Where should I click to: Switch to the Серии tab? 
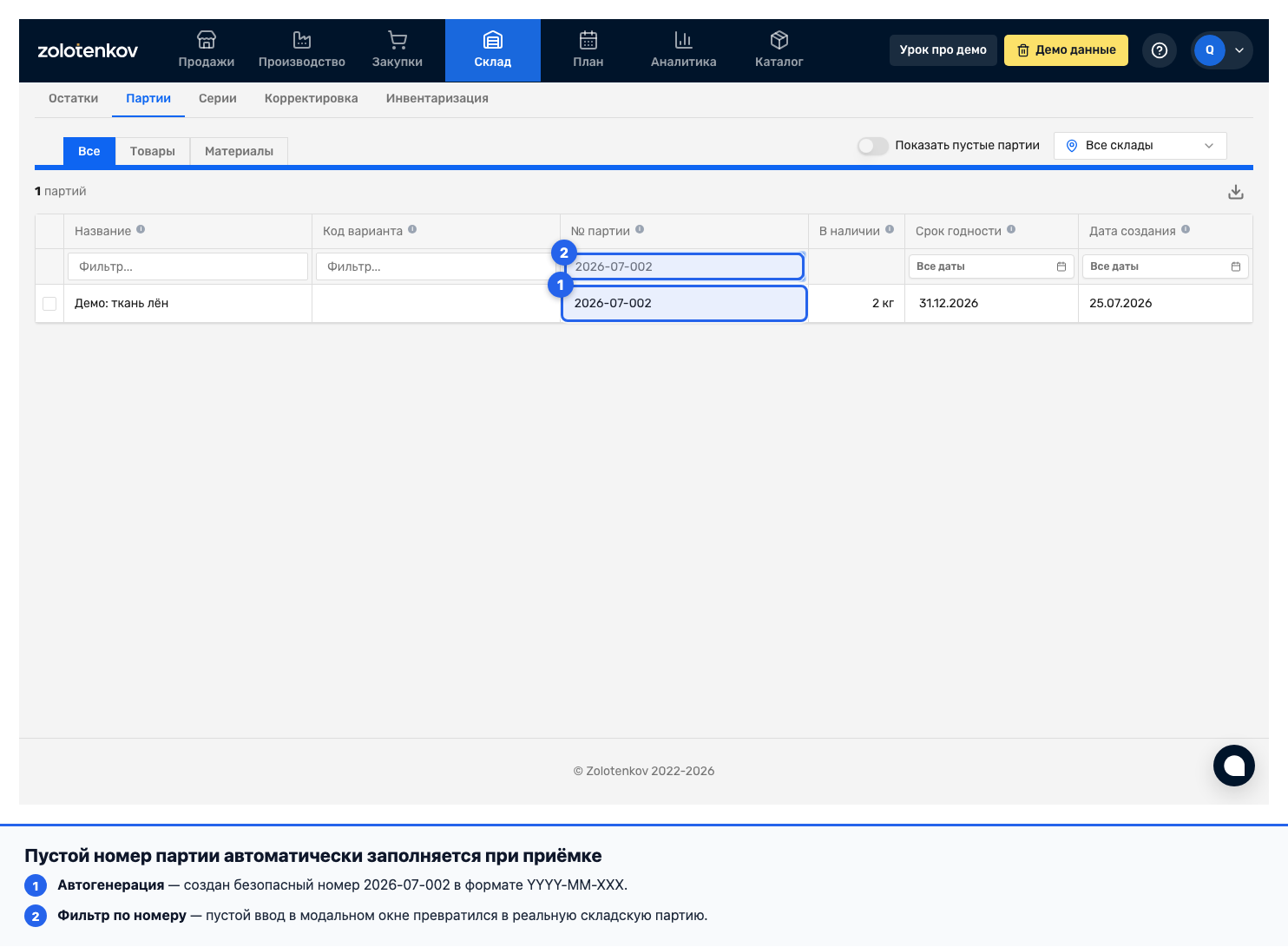218,99
